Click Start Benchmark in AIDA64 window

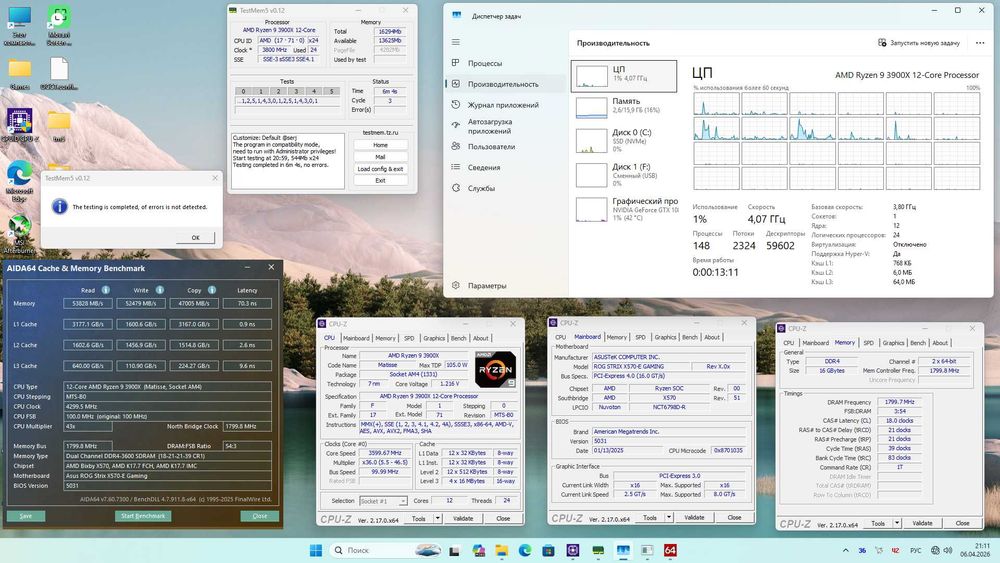point(143,516)
